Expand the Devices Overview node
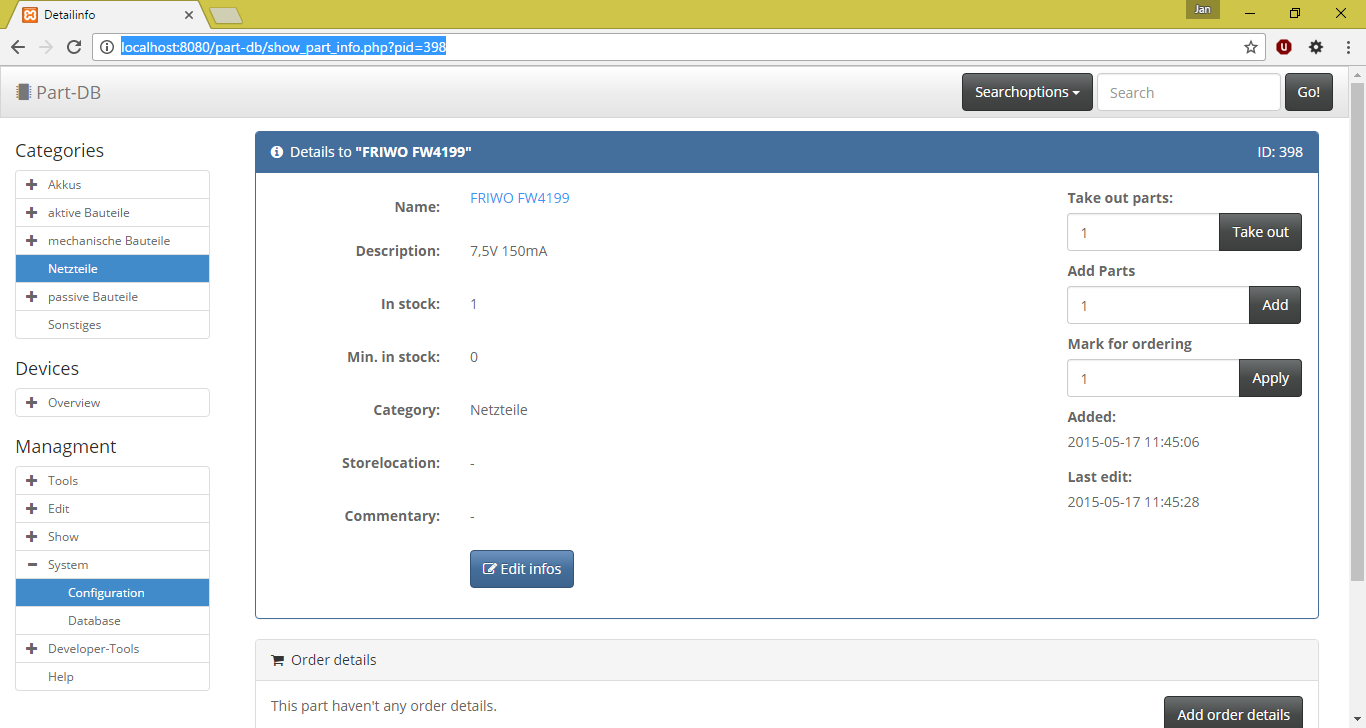1366x728 pixels. [32, 403]
